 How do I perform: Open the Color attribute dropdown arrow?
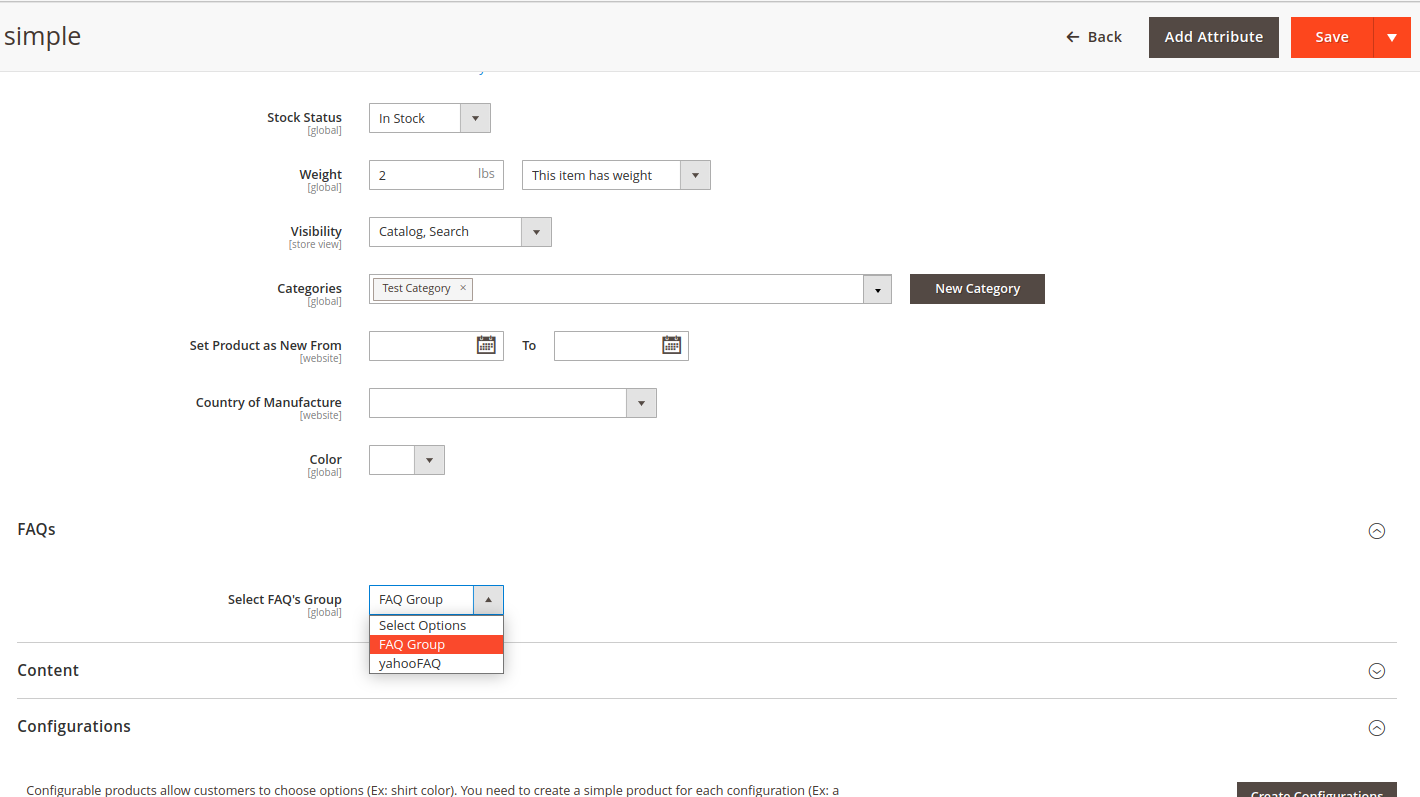(x=429, y=459)
